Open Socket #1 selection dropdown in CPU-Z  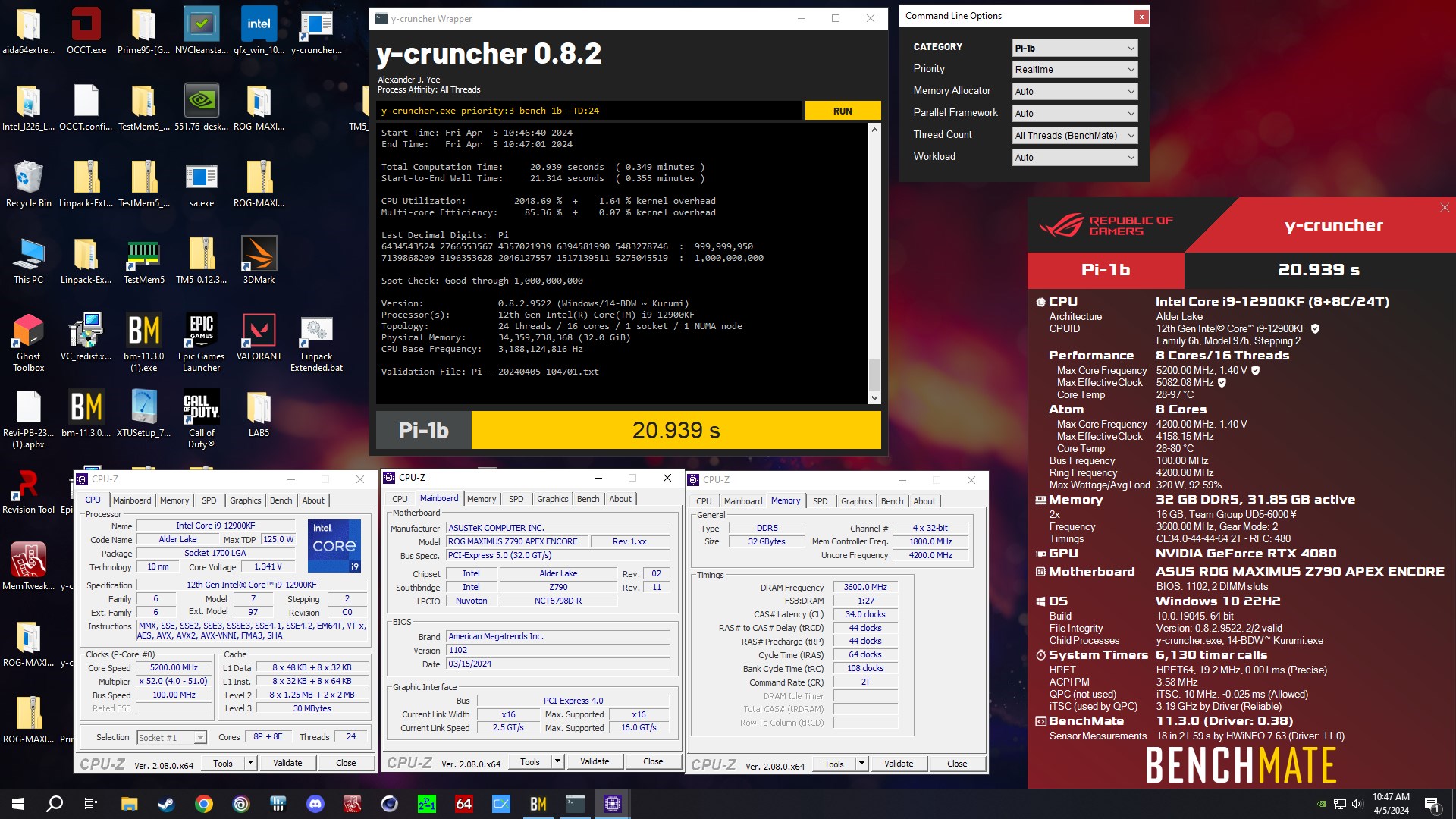point(171,737)
